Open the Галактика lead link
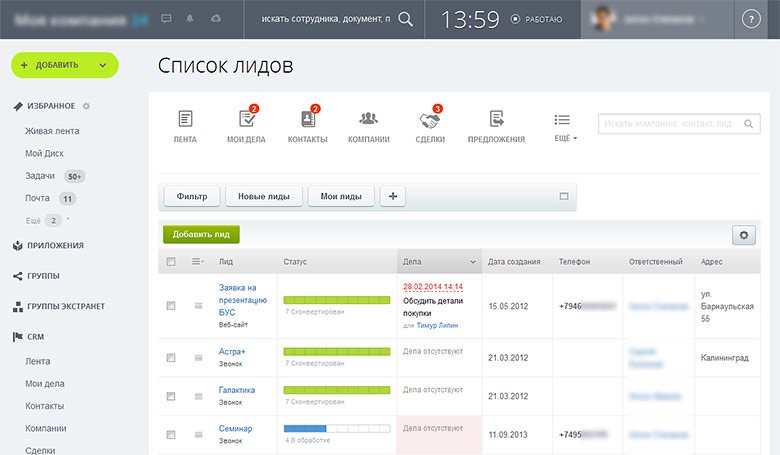Viewport: 780px width, 455px height. [x=237, y=390]
